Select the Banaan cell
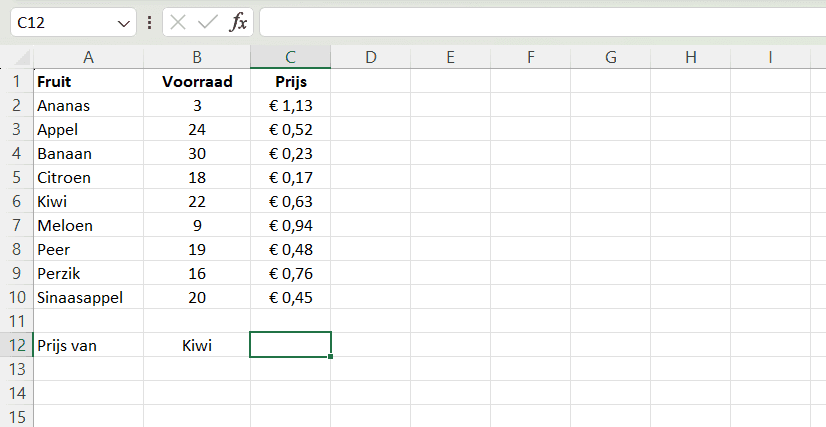The image size is (826, 427). pos(88,153)
